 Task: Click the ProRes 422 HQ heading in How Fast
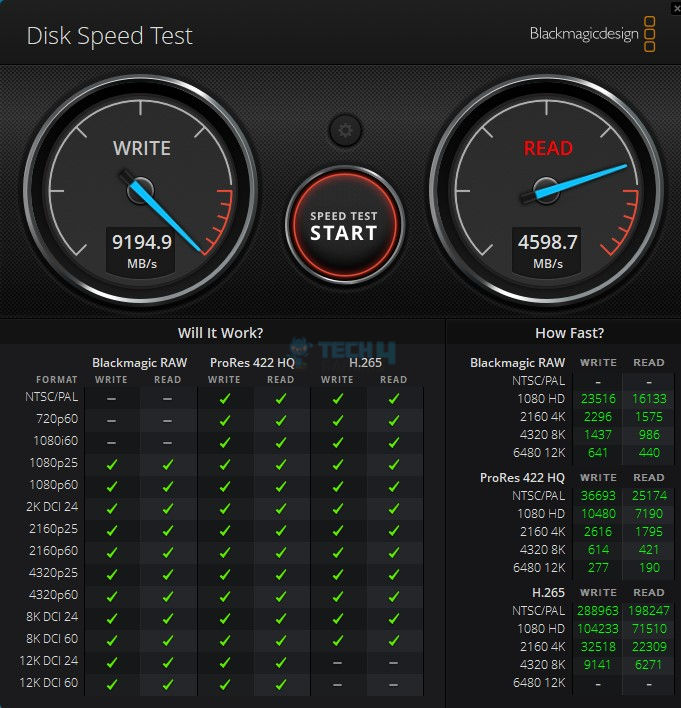click(522, 478)
